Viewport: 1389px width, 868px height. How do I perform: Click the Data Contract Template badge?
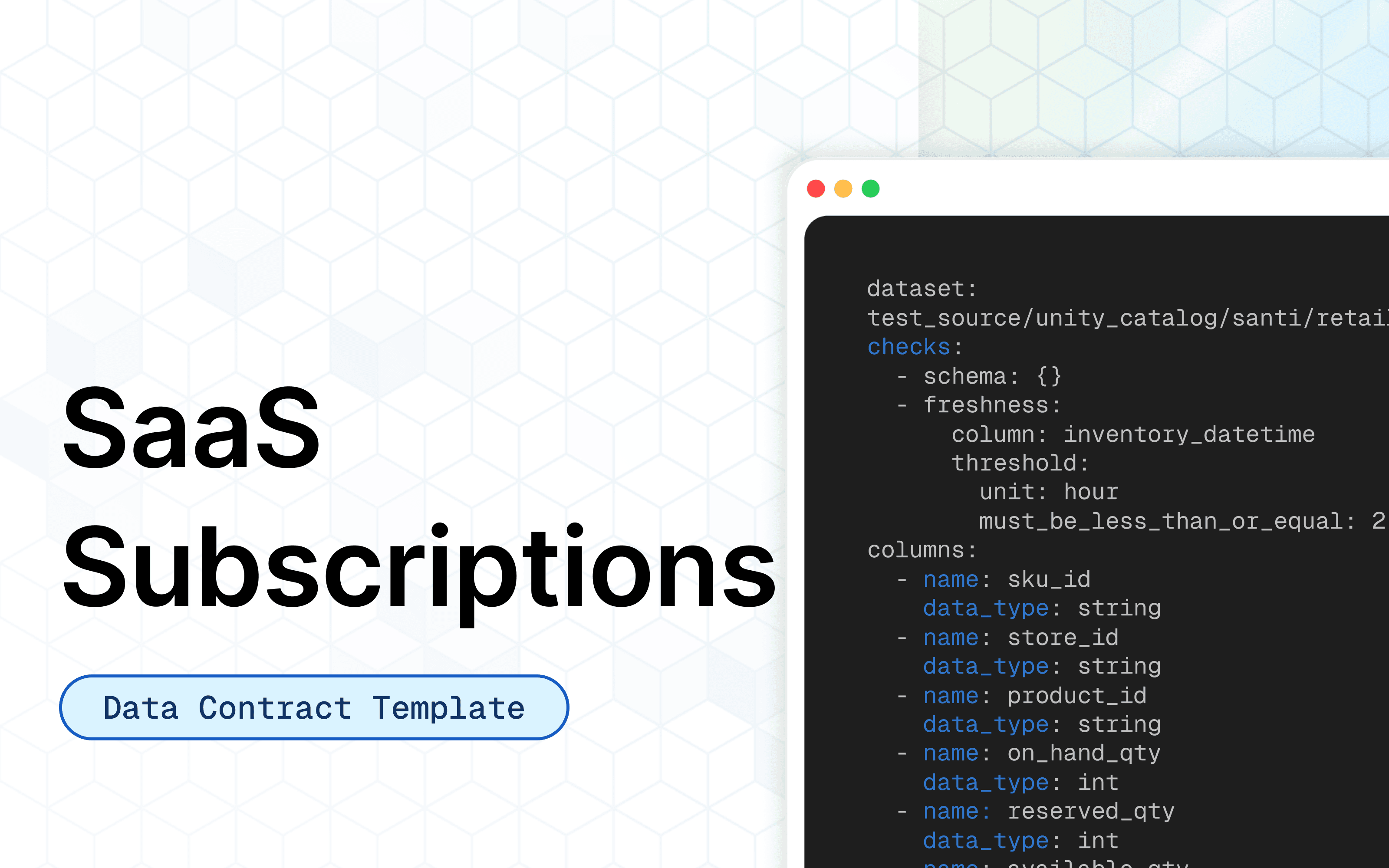tap(314, 707)
